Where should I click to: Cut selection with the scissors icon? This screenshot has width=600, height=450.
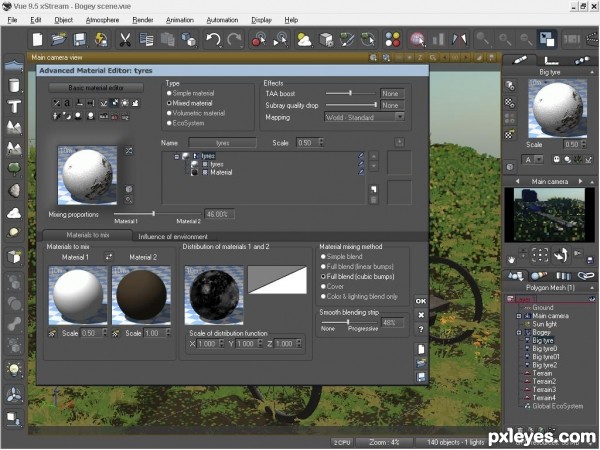coord(125,39)
